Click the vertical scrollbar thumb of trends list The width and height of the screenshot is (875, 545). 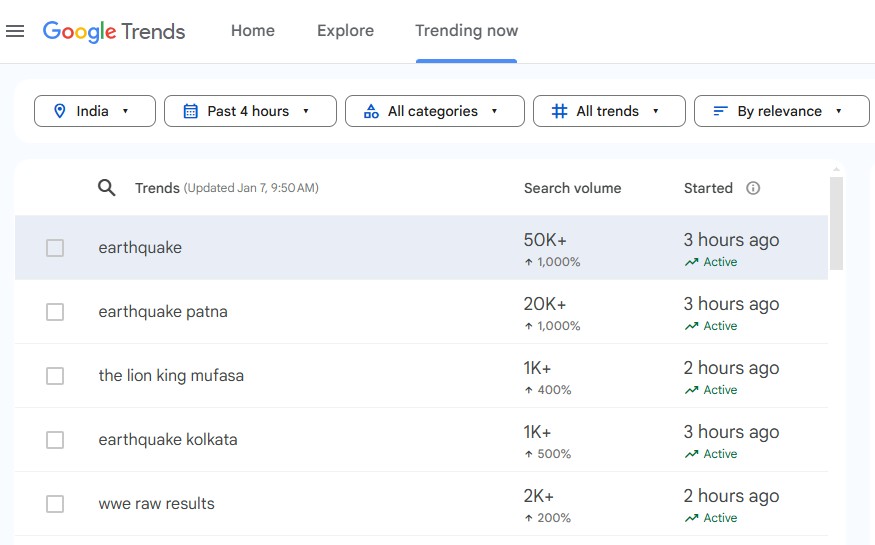(836, 224)
